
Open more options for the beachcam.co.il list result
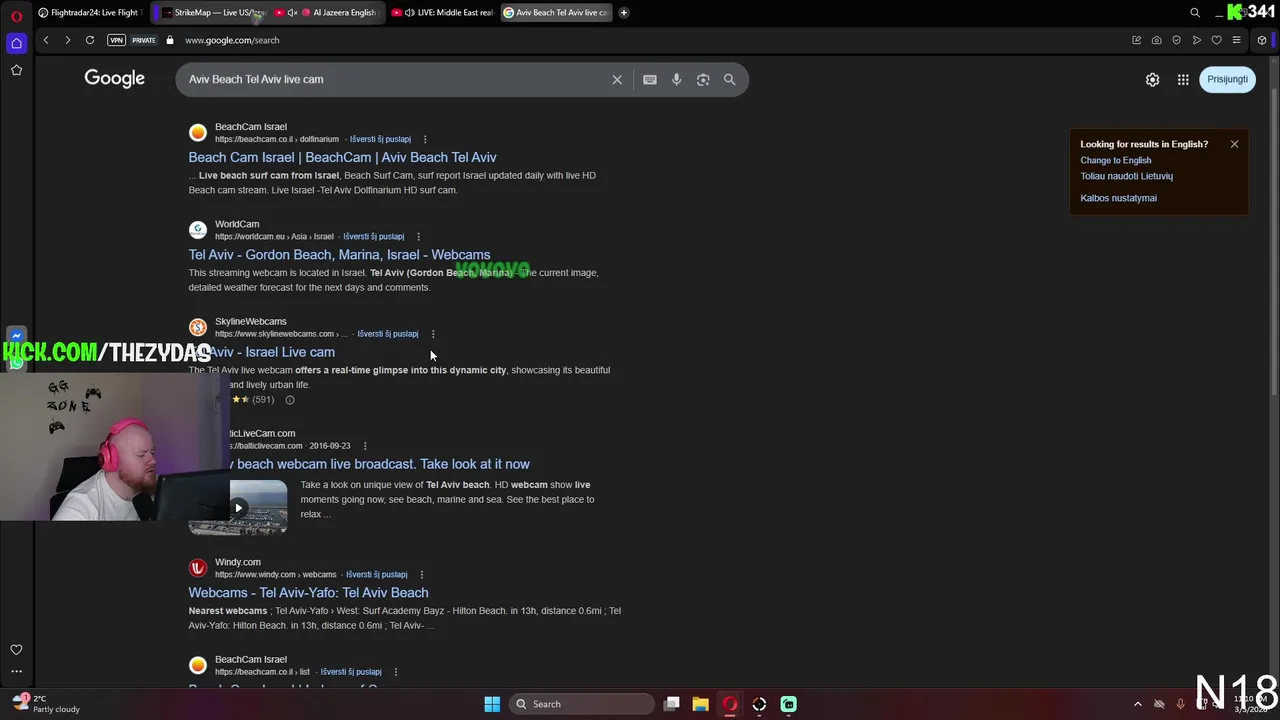(396, 672)
